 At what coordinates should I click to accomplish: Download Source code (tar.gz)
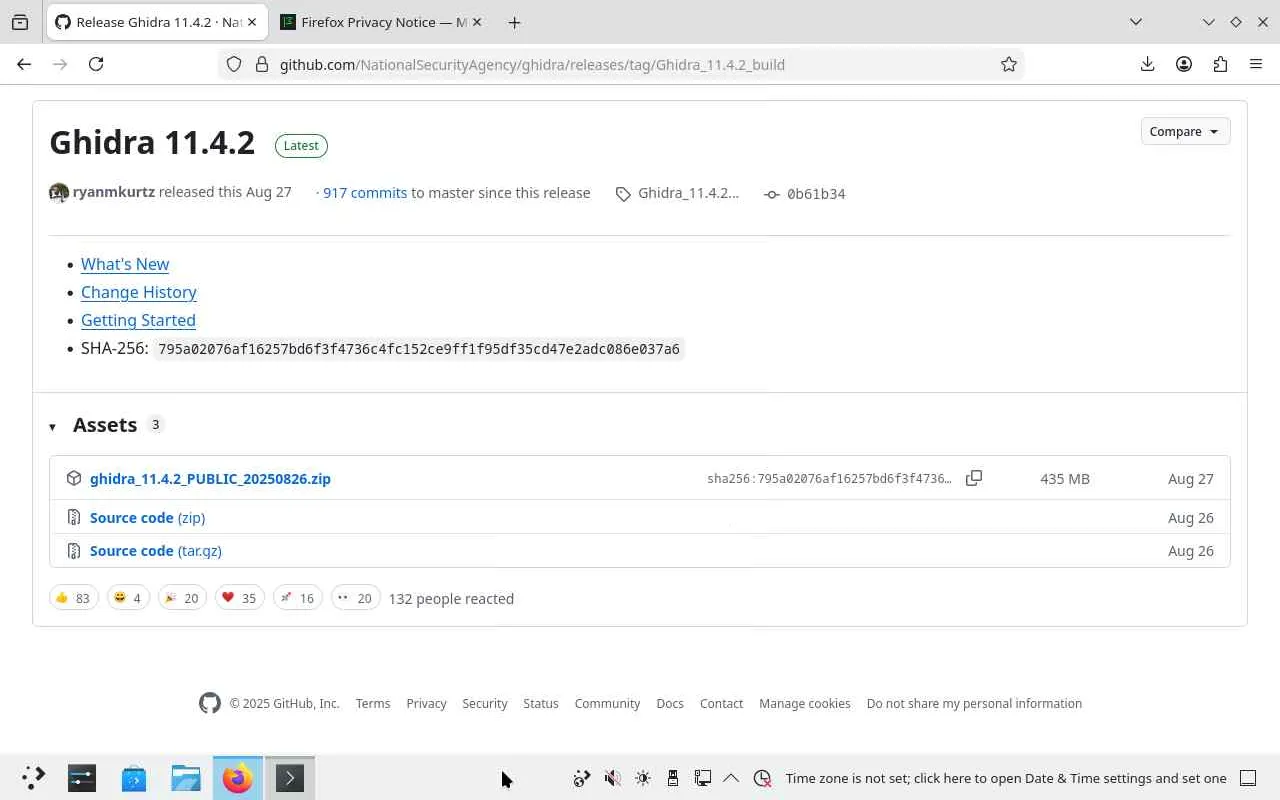pos(156,550)
